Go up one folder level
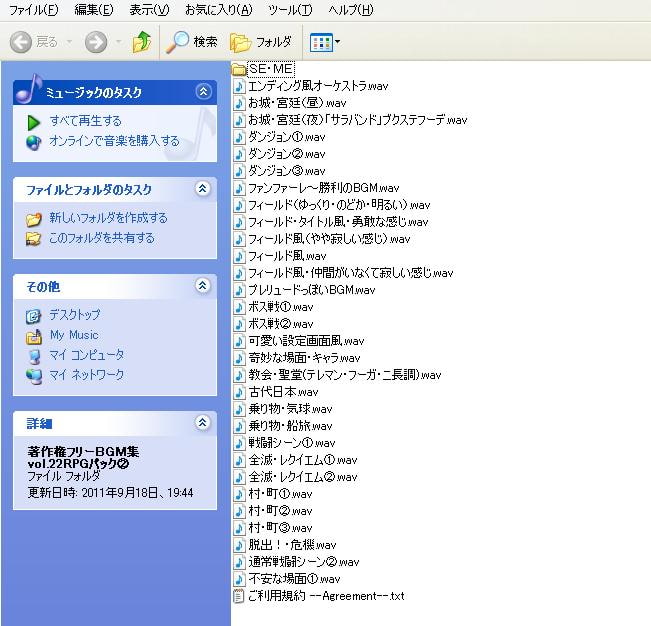Viewport: 651px width, 626px height. tap(142, 42)
